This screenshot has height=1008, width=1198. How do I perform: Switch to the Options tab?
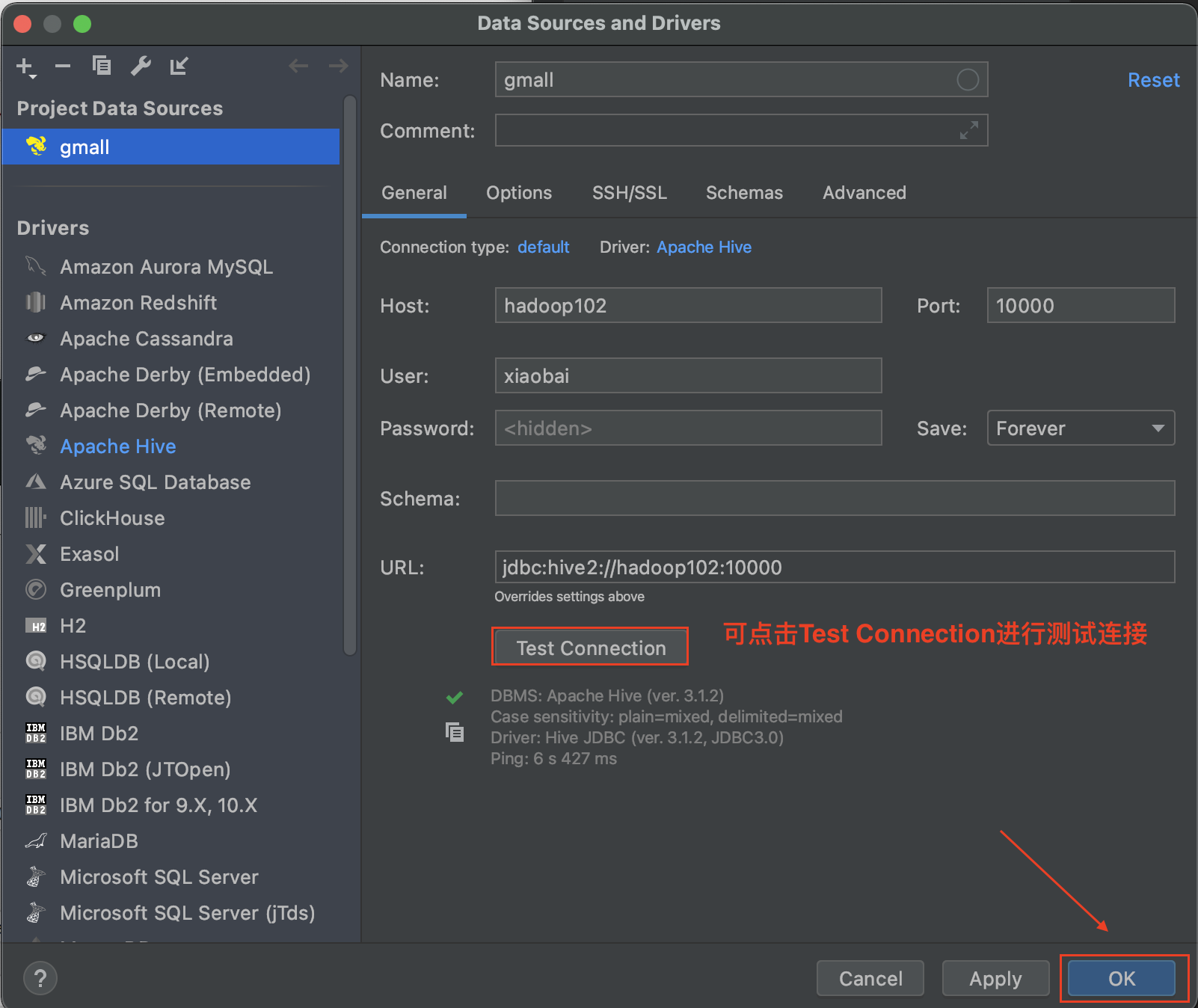[x=519, y=193]
